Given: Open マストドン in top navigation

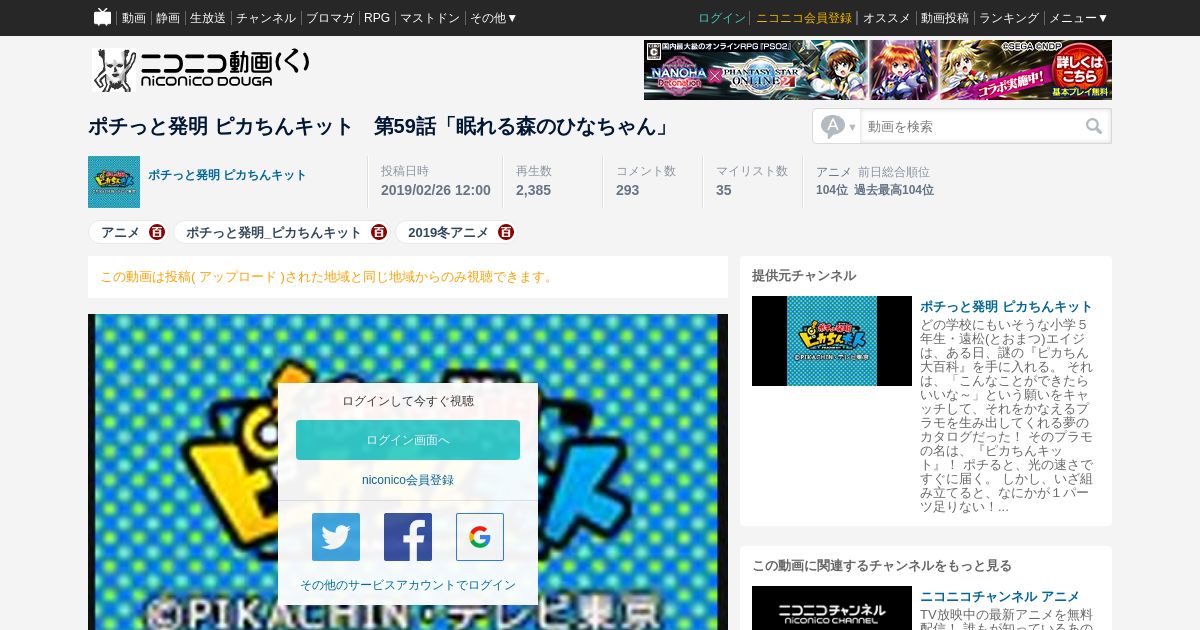Looking at the screenshot, I should pos(430,18).
